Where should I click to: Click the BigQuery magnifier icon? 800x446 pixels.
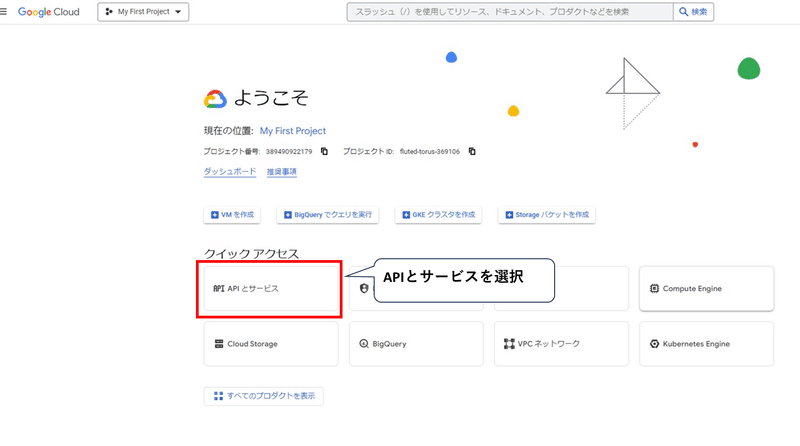pyautogui.click(x=364, y=343)
